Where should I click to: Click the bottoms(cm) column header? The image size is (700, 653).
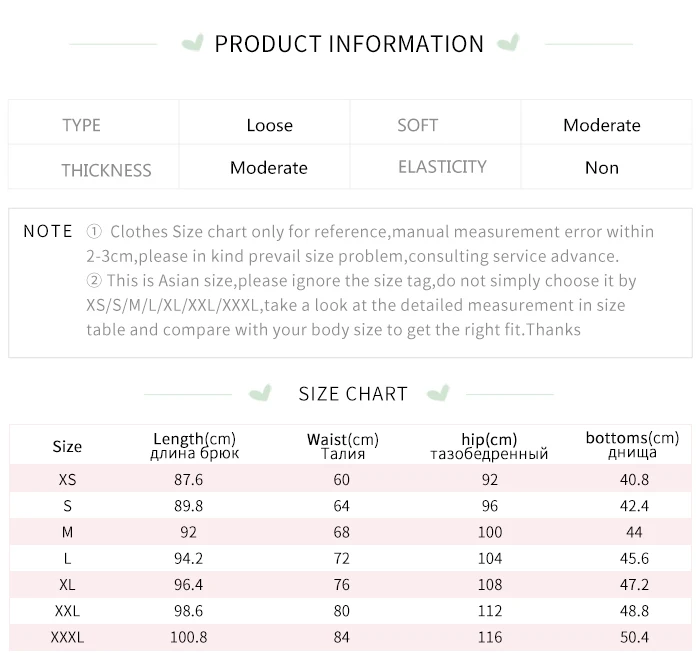point(632,445)
